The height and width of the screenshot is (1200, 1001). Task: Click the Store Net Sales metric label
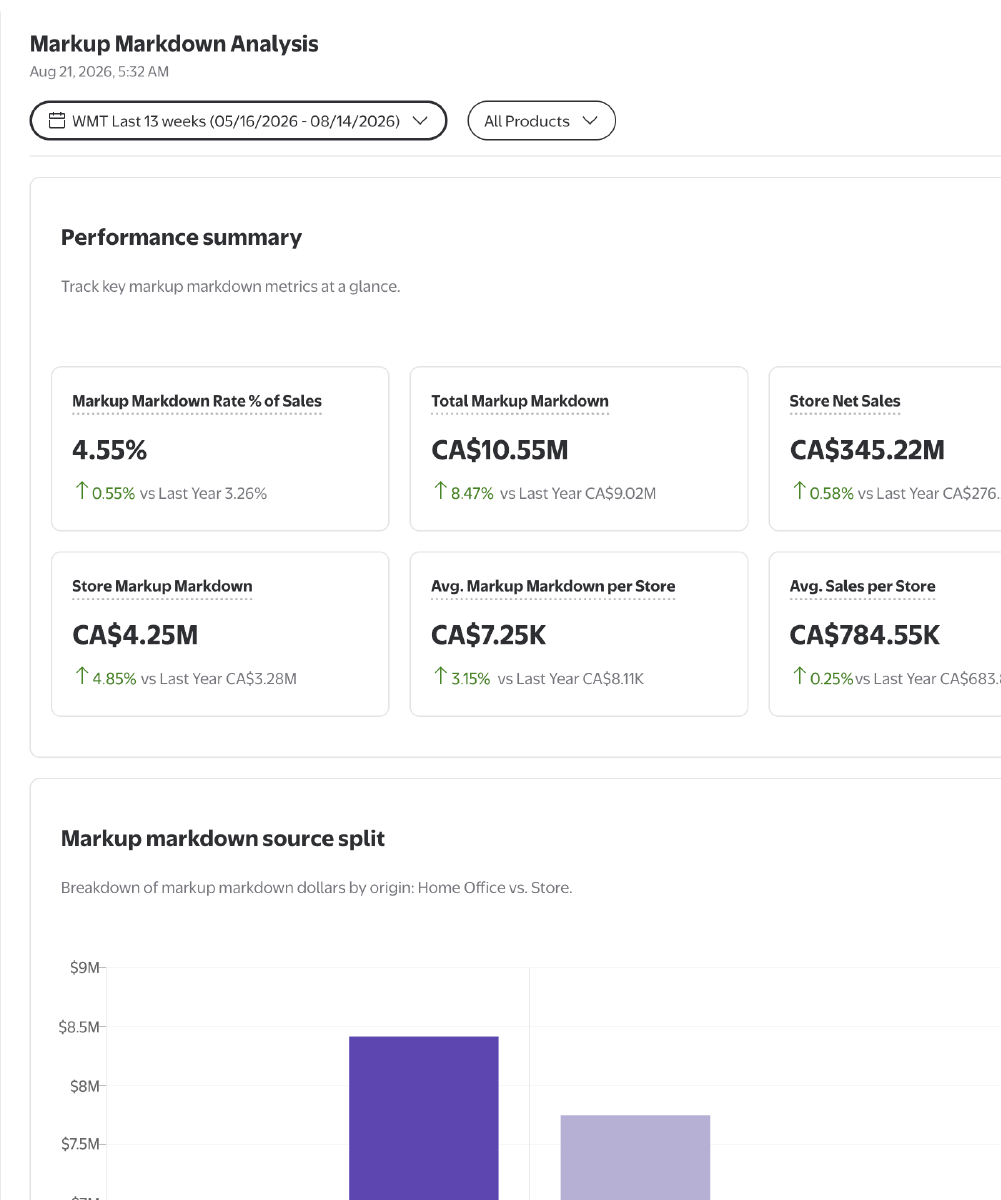point(845,401)
